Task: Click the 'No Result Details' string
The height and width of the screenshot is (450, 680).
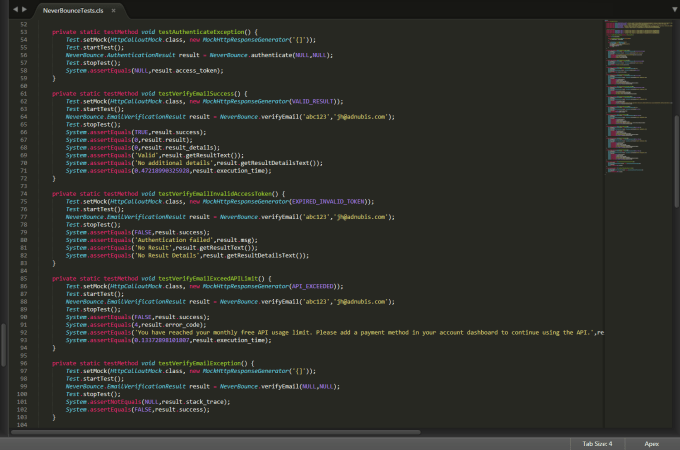Action: (167, 256)
